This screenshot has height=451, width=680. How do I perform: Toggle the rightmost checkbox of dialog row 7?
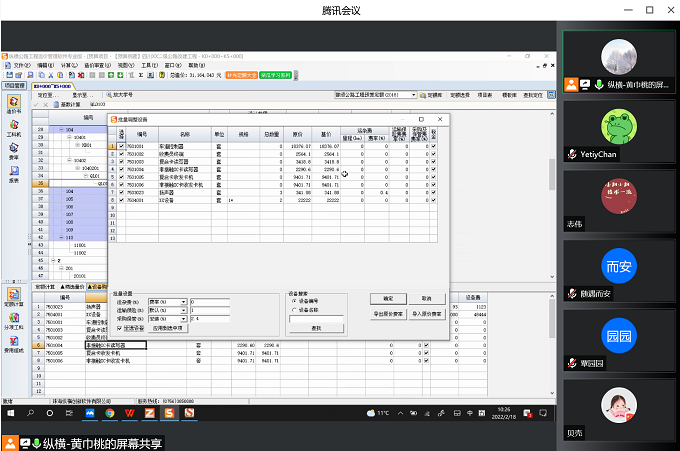(x=433, y=192)
